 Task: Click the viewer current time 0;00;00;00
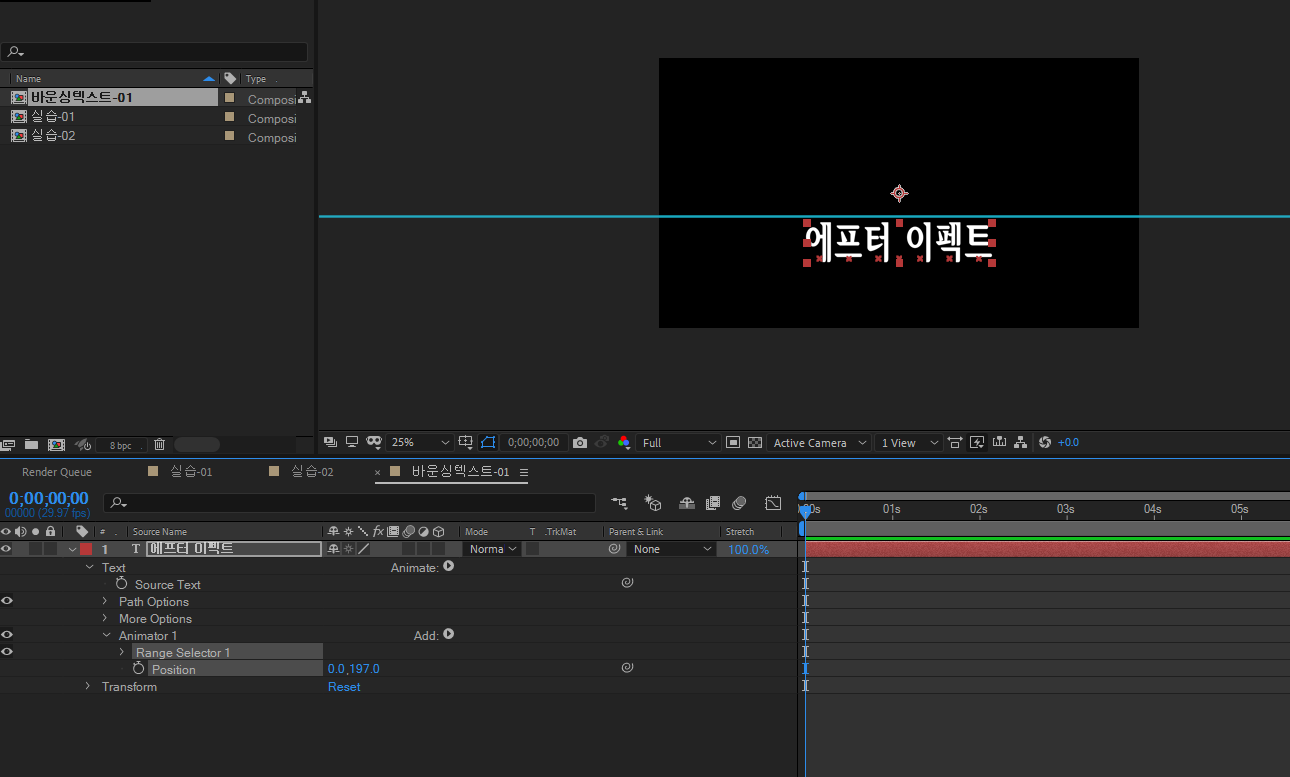pos(533,443)
